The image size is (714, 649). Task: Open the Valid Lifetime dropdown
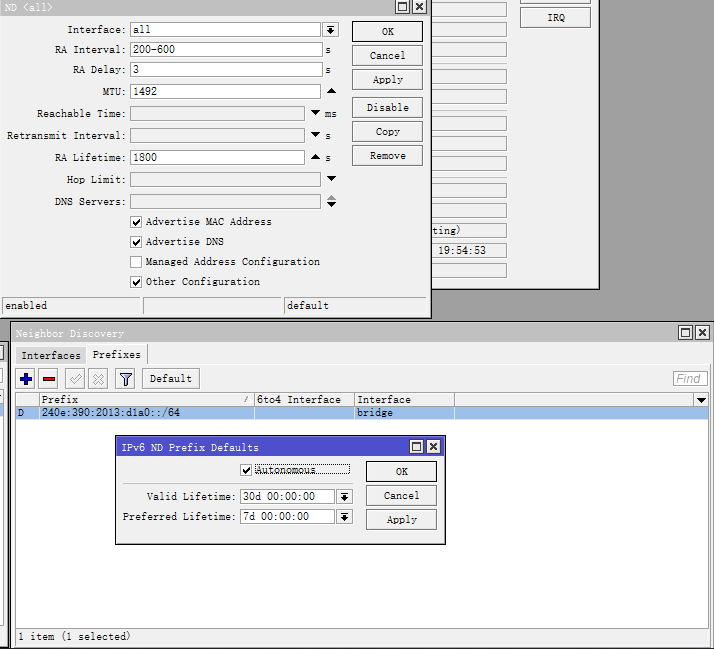(x=344, y=497)
